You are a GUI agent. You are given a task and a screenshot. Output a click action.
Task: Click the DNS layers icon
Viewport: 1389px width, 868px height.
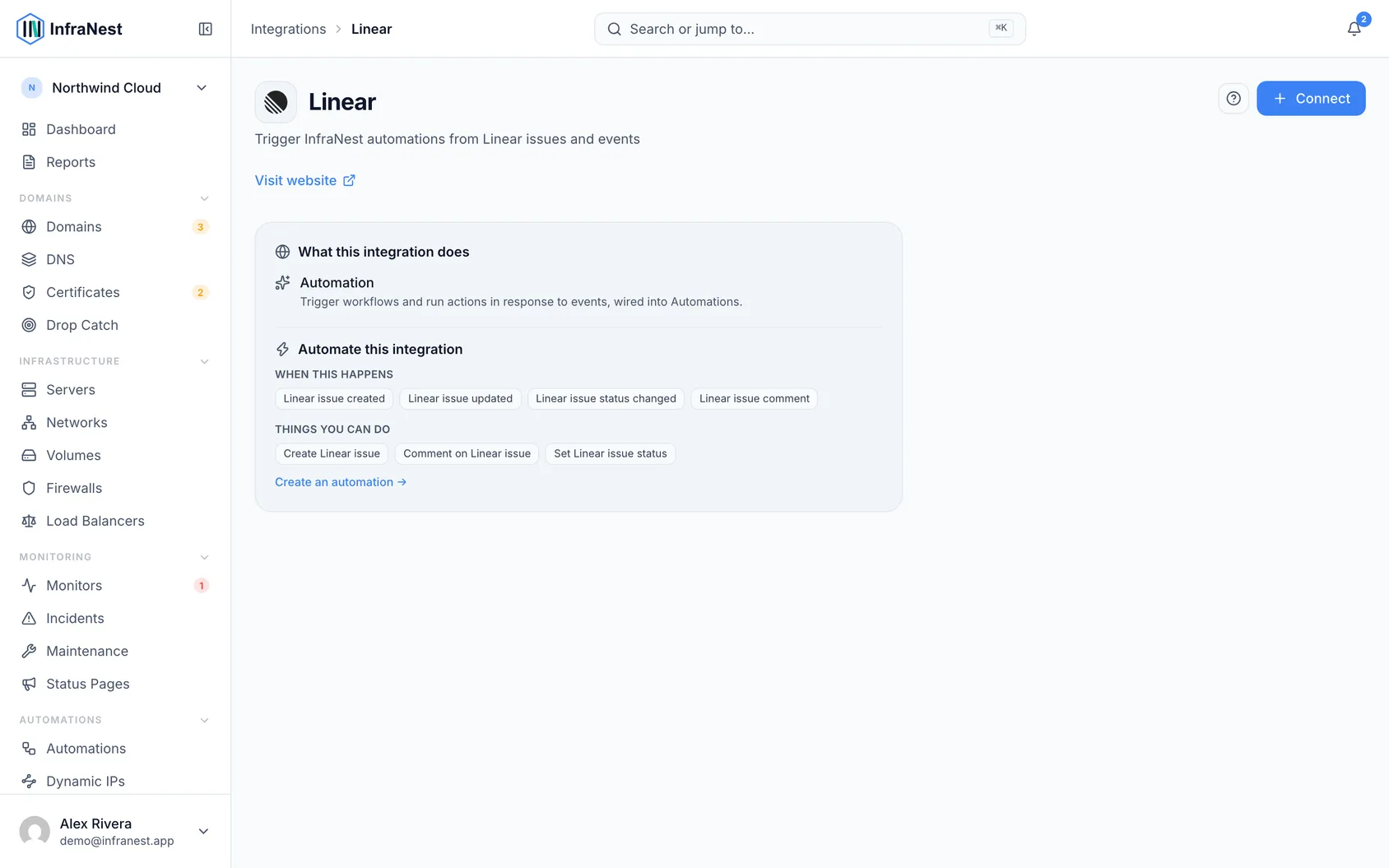(x=29, y=259)
